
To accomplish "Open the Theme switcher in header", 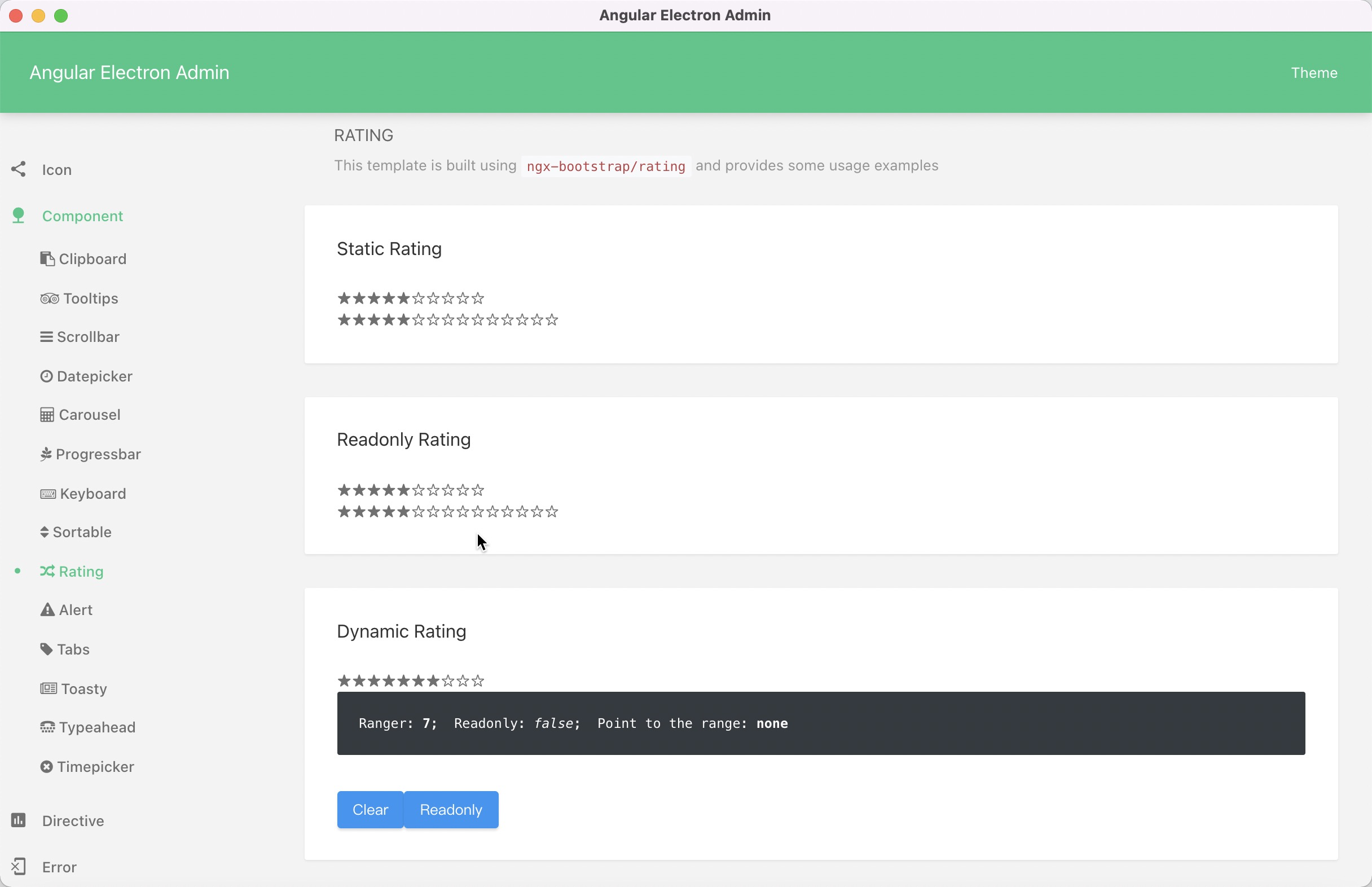I will [x=1314, y=73].
